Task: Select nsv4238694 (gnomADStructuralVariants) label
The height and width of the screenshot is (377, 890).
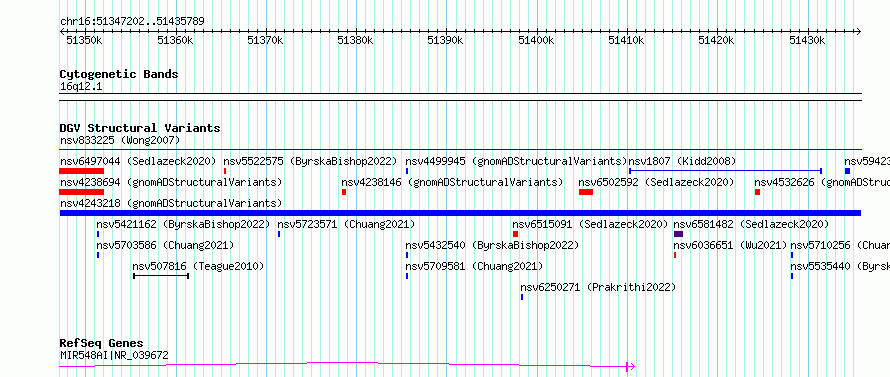Action: point(171,182)
